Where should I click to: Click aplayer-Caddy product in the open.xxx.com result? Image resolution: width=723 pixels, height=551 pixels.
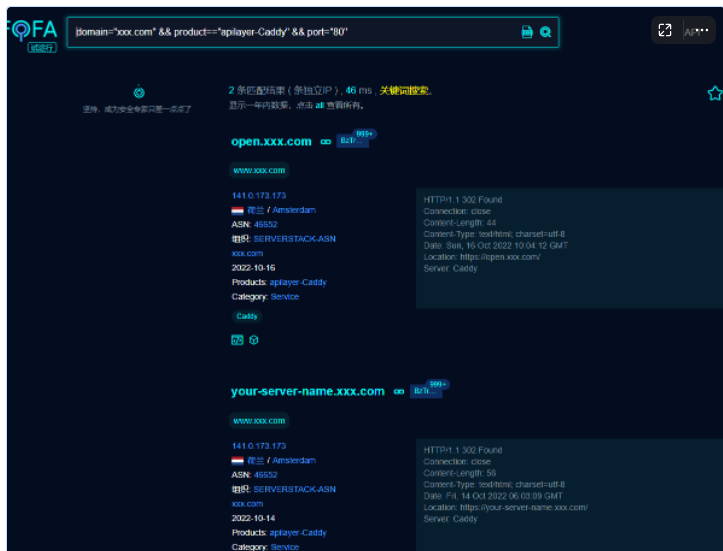tap(298, 282)
